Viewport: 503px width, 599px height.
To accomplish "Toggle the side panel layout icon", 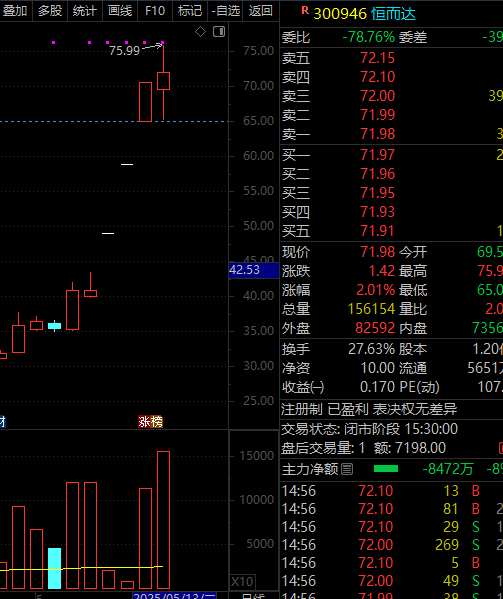I will coord(219,32).
